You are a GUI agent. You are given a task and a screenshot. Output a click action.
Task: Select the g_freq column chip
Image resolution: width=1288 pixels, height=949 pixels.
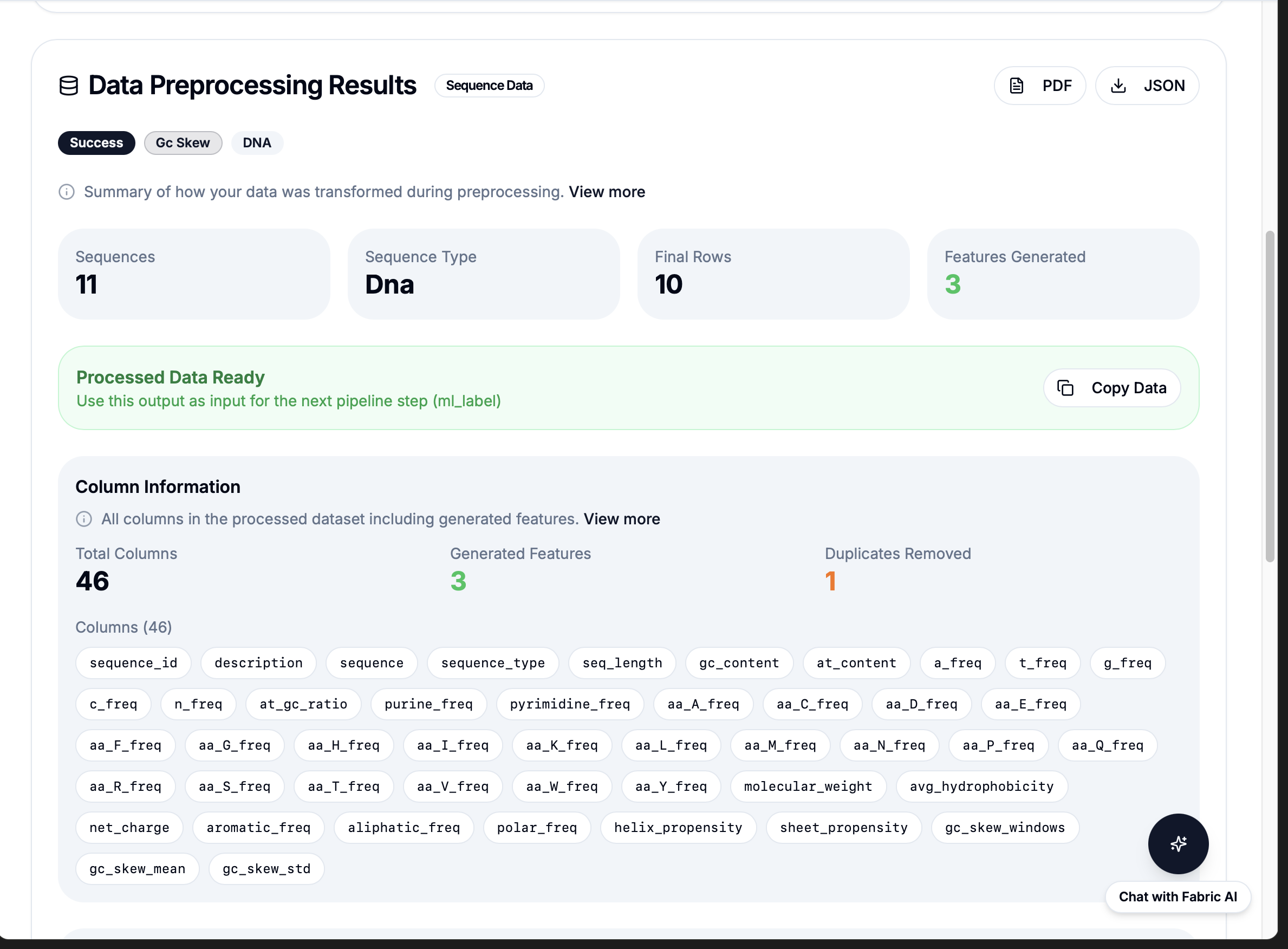[1128, 663]
